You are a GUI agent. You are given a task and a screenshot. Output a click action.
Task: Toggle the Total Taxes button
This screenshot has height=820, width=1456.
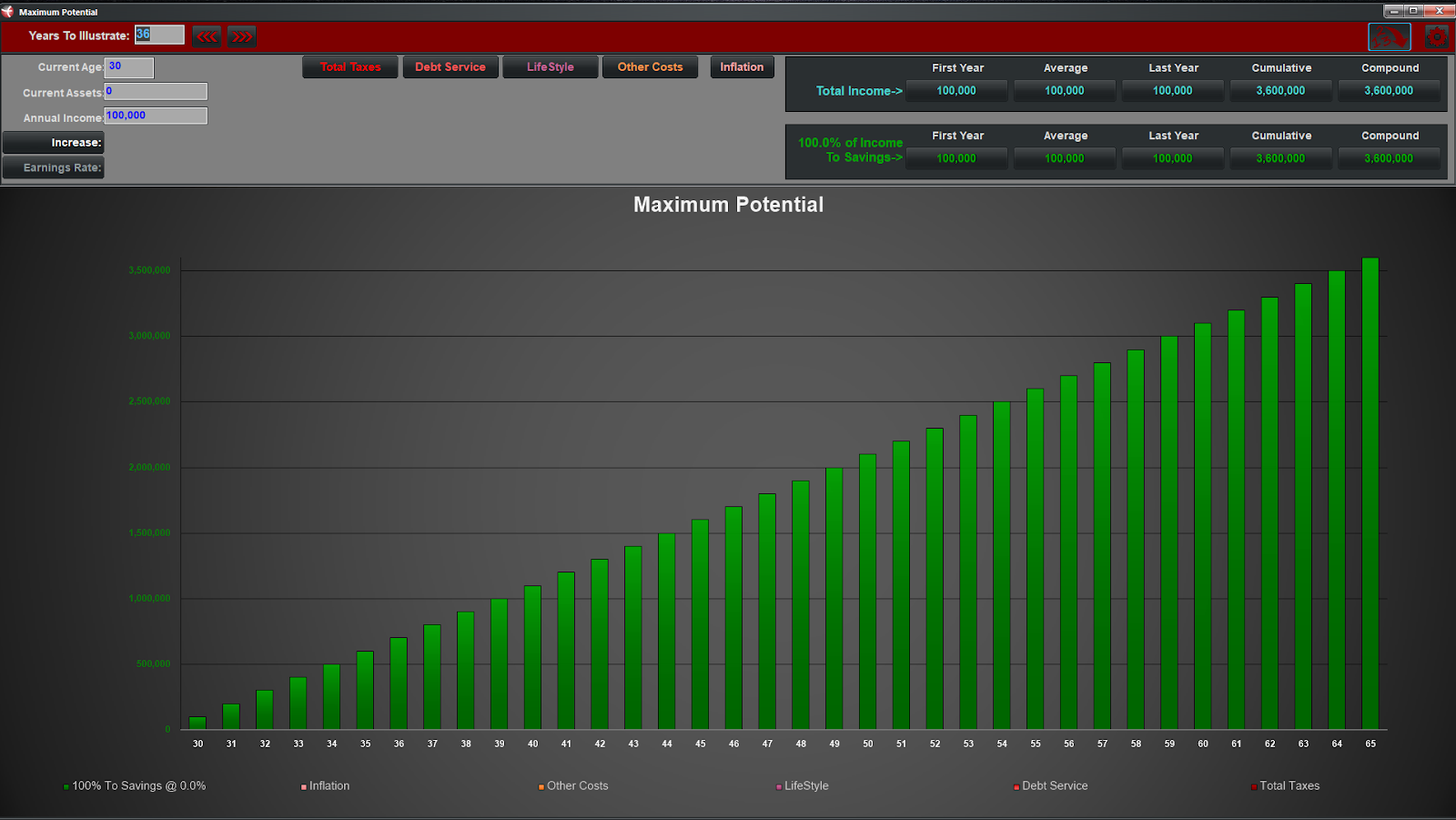pos(350,67)
